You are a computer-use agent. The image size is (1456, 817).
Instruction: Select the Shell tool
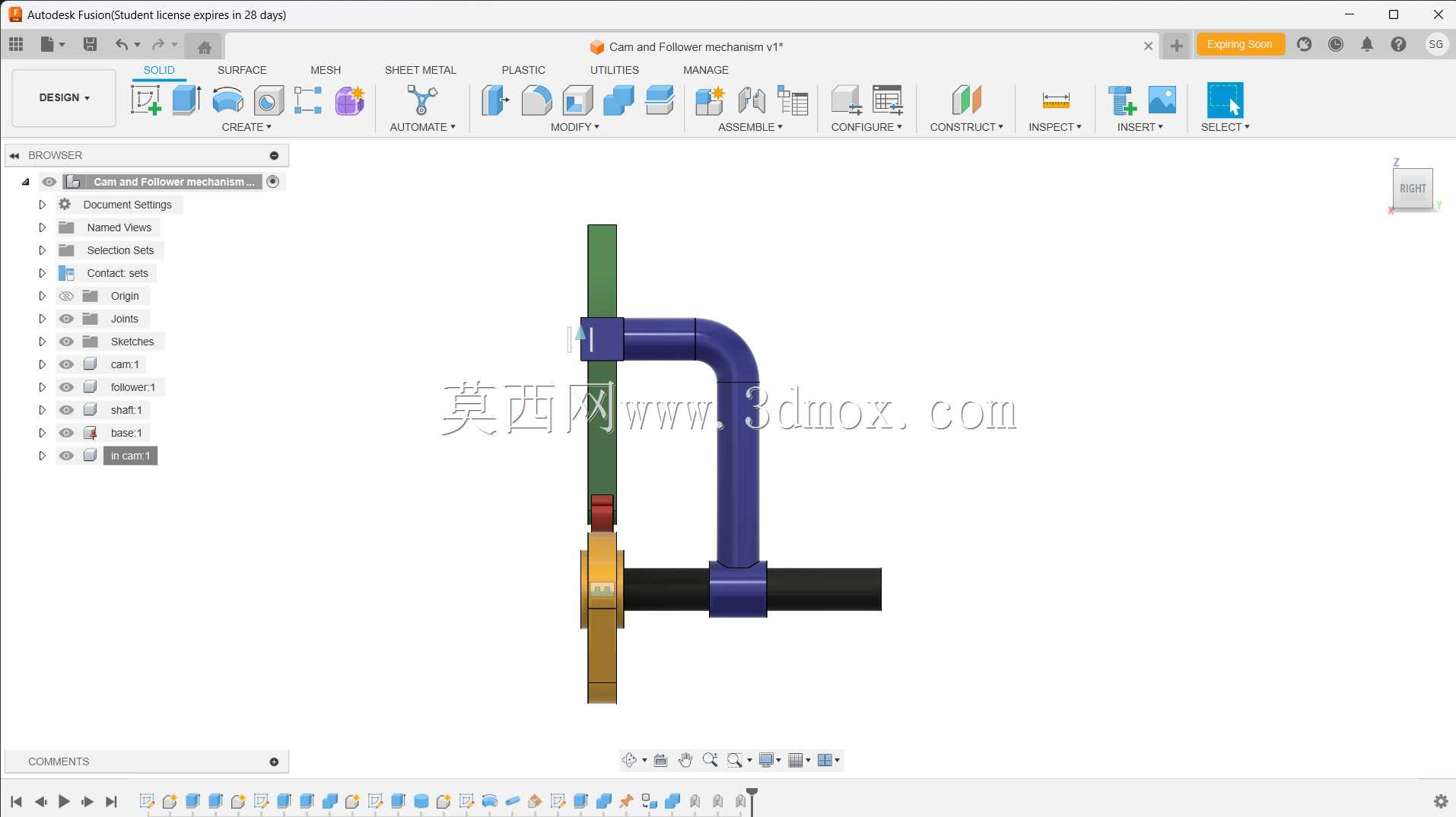click(577, 100)
